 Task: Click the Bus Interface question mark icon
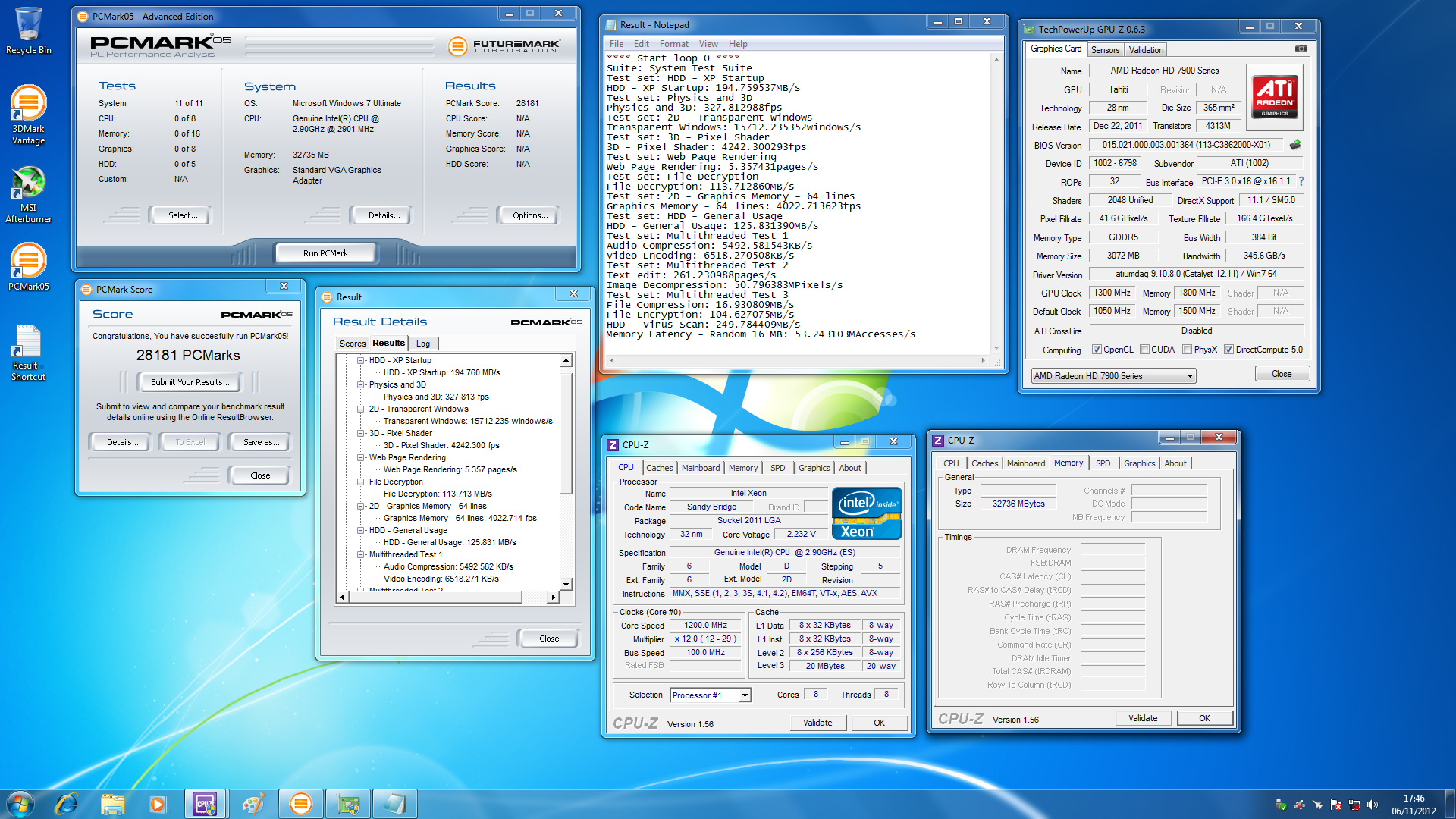tap(1301, 181)
